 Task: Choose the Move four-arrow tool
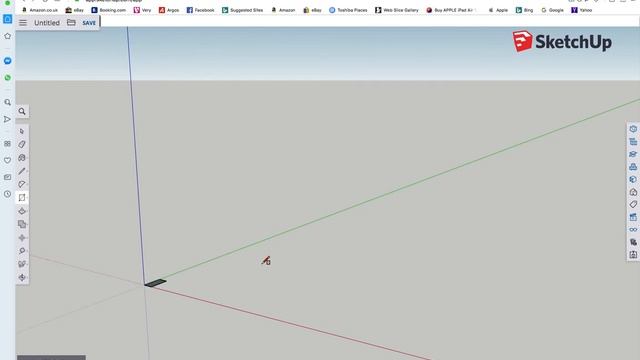pos(22,238)
